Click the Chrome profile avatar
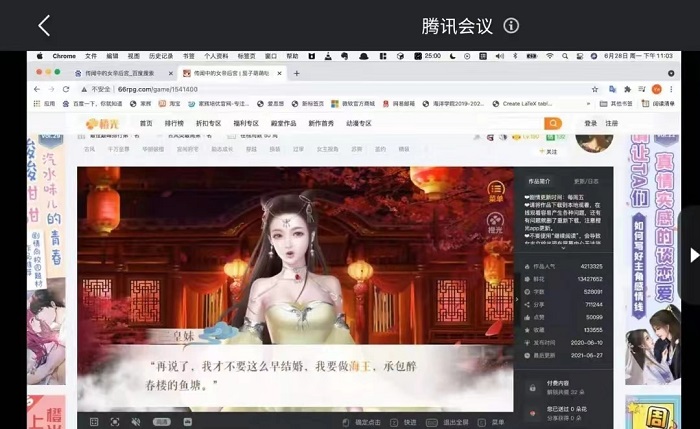 point(657,89)
